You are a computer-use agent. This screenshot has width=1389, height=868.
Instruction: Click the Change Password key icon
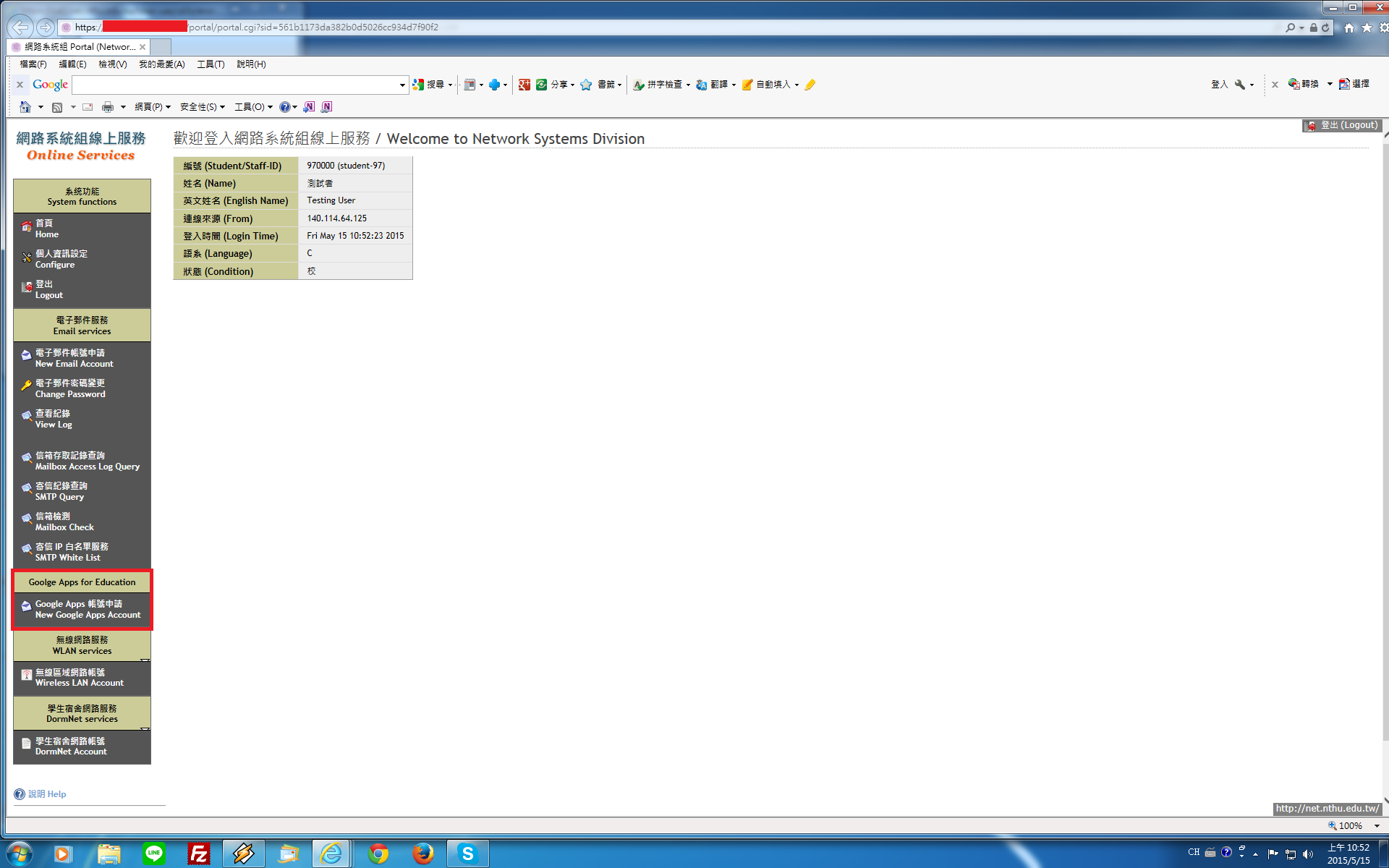[x=27, y=386]
